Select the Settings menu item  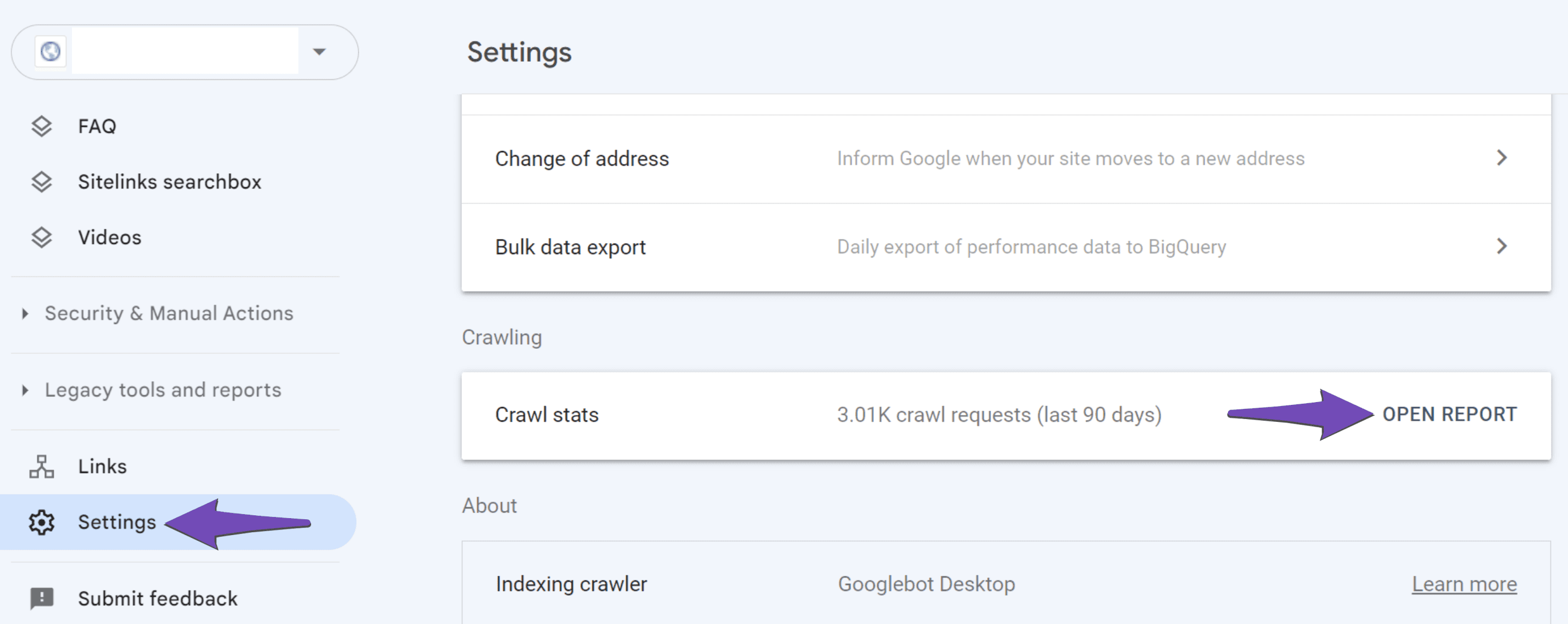(117, 520)
